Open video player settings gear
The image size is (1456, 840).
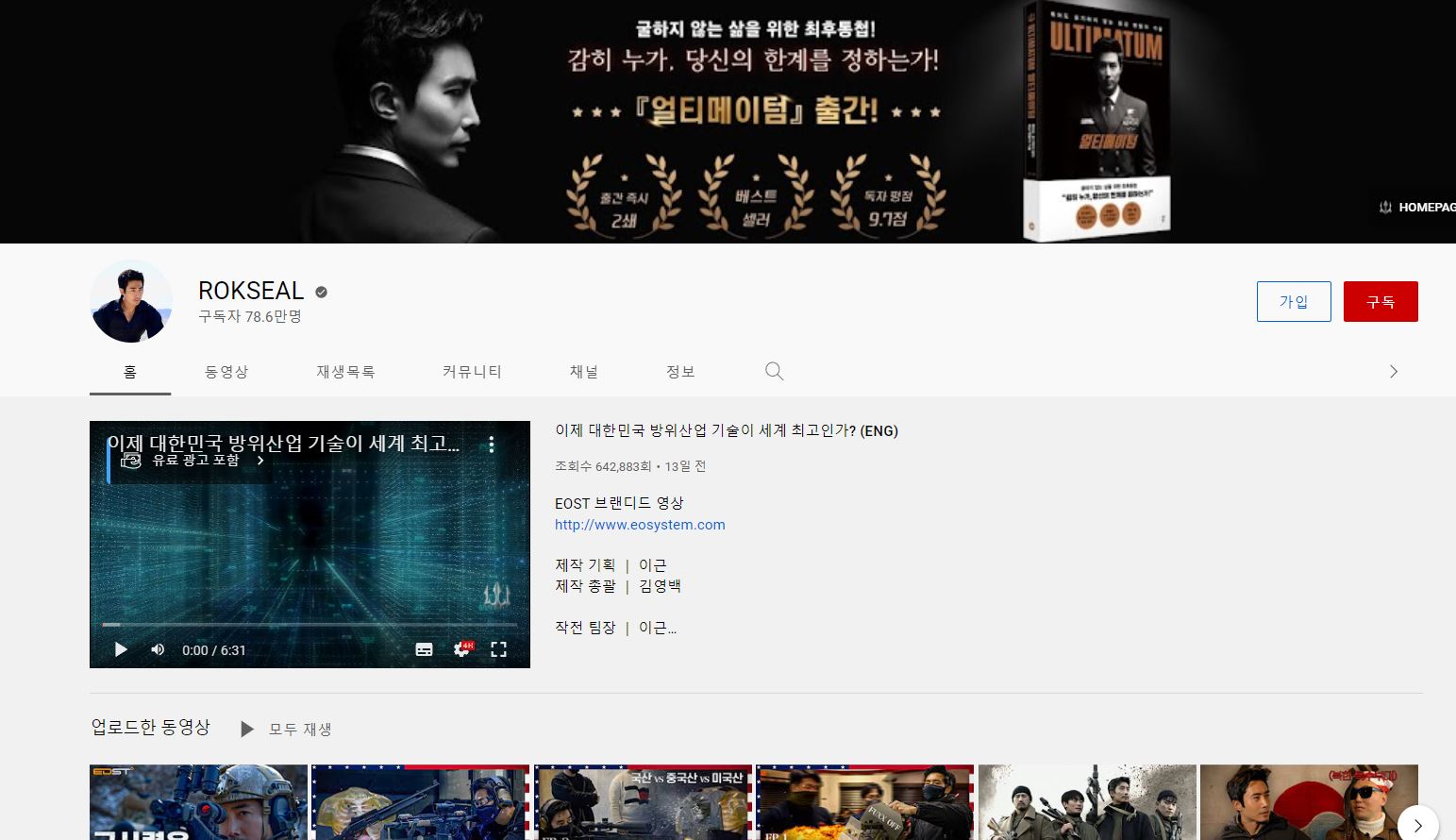coord(462,649)
